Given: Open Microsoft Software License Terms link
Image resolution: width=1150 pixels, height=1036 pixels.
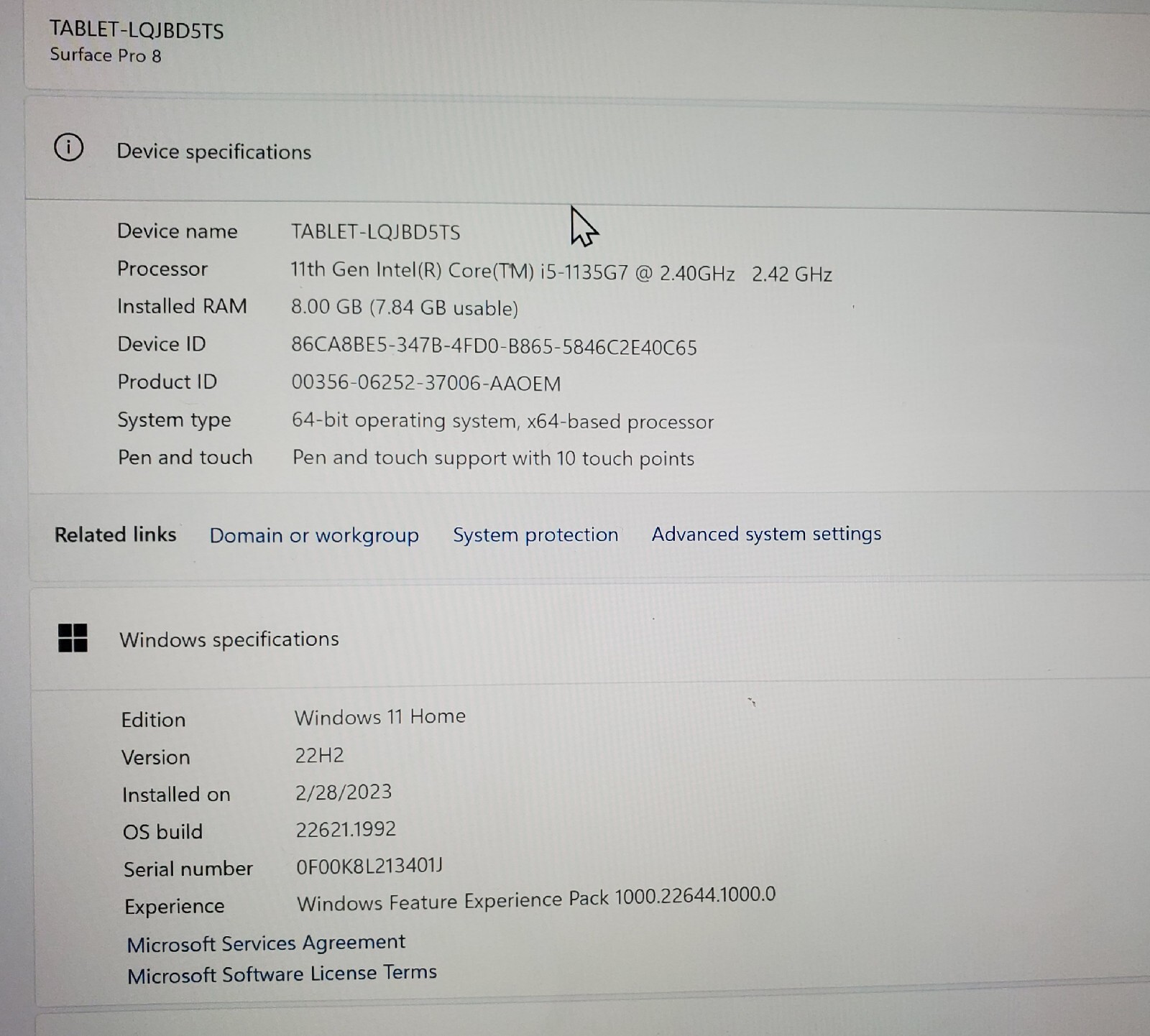Looking at the screenshot, I should pyautogui.click(x=282, y=973).
